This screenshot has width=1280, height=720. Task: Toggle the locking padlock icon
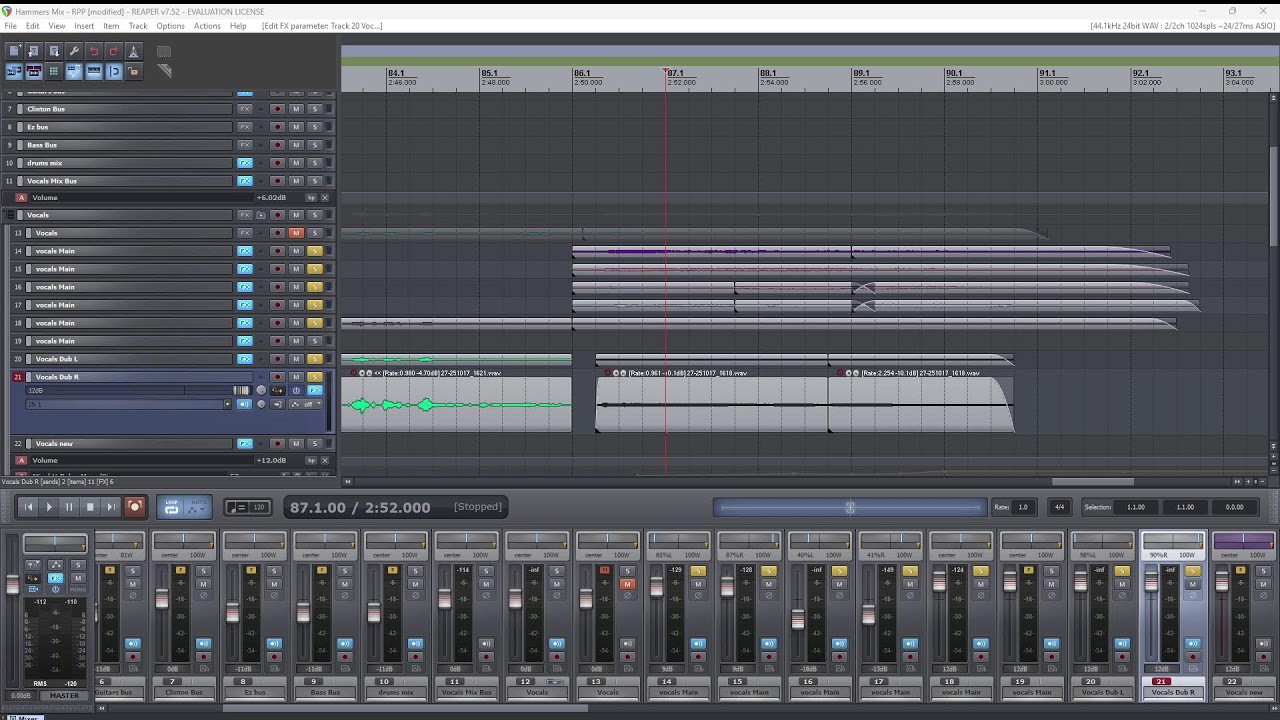pyautogui.click(x=134, y=71)
